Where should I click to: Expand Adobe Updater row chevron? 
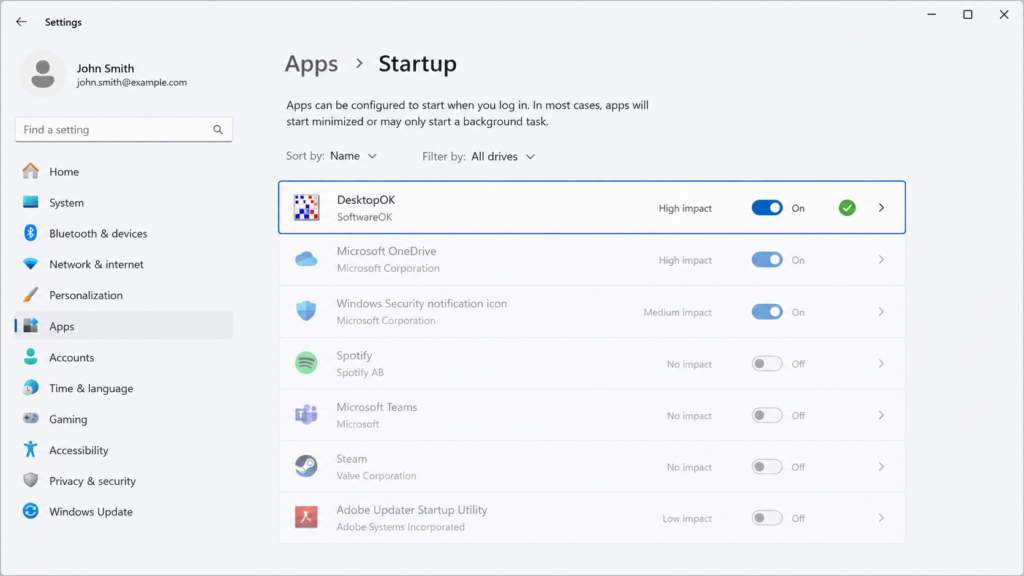click(x=881, y=518)
